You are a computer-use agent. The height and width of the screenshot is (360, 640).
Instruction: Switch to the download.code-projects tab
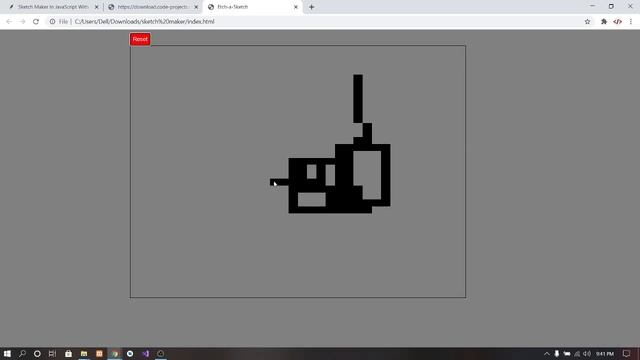pos(153,7)
